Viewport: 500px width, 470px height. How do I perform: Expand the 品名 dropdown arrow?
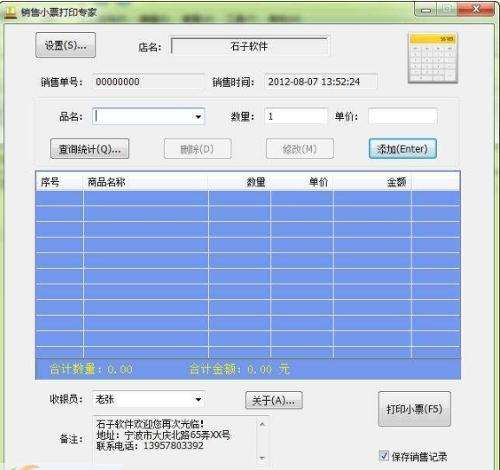coord(198,117)
